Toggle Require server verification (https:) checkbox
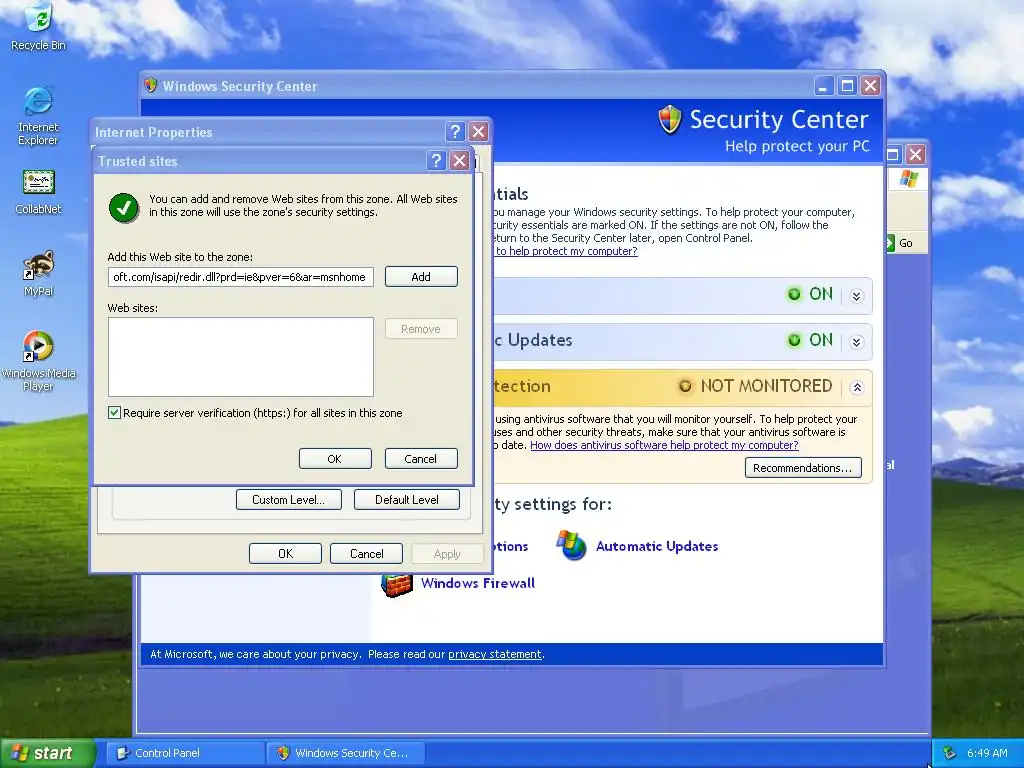Viewport: 1024px width, 768px height. (114, 413)
